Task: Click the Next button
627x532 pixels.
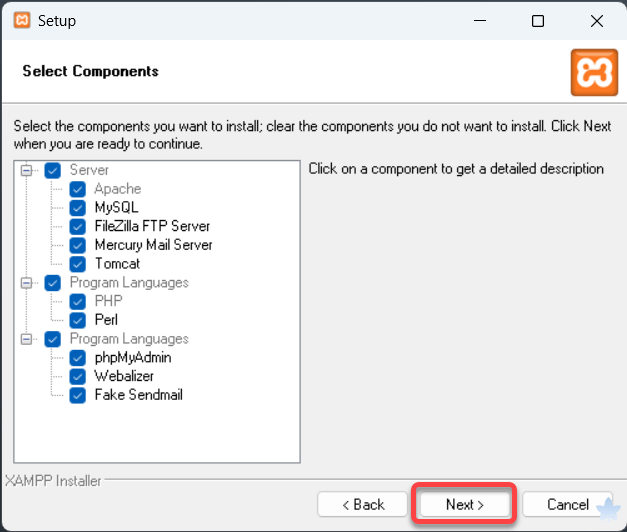Action: click(465, 504)
